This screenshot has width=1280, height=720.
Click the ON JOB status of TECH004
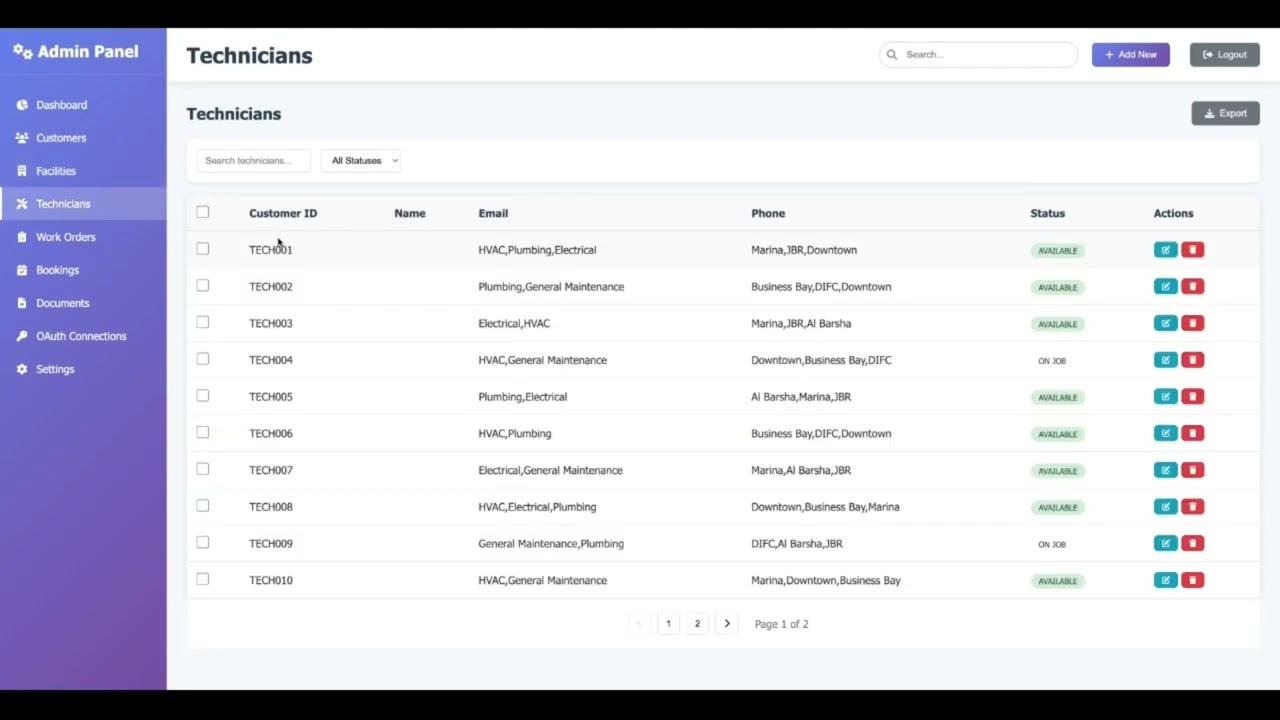coord(1052,361)
